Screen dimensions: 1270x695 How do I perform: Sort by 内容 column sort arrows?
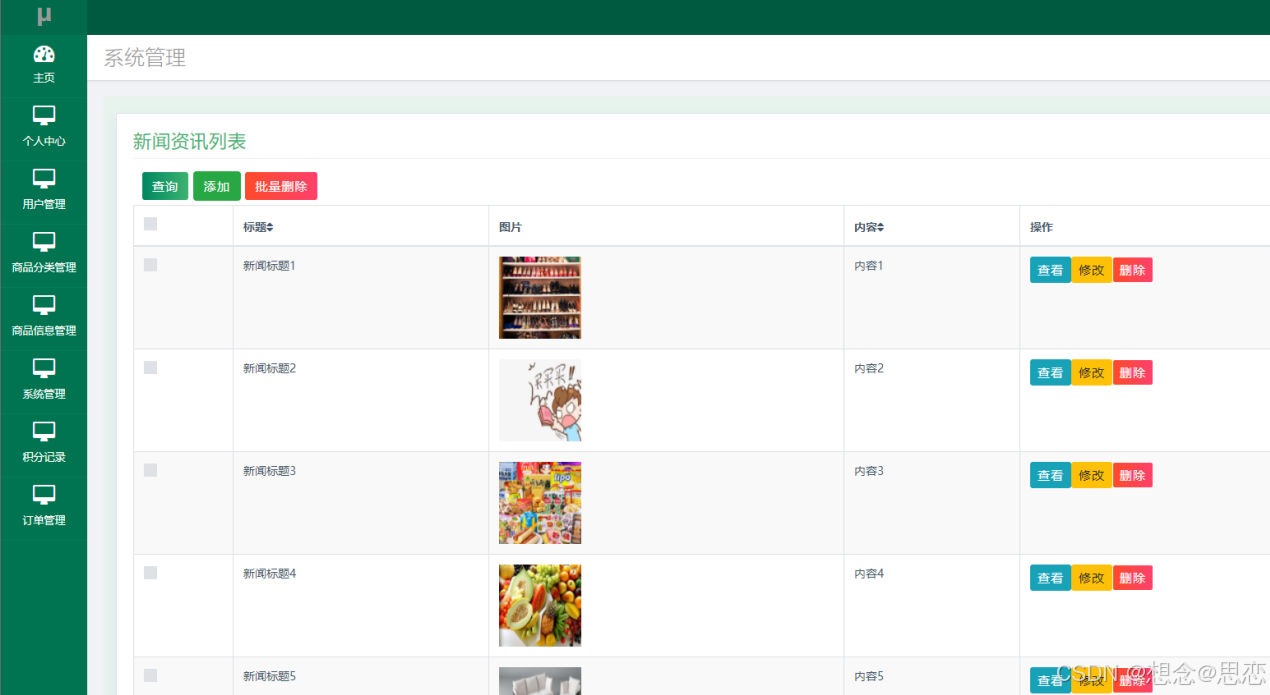tap(881, 228)
